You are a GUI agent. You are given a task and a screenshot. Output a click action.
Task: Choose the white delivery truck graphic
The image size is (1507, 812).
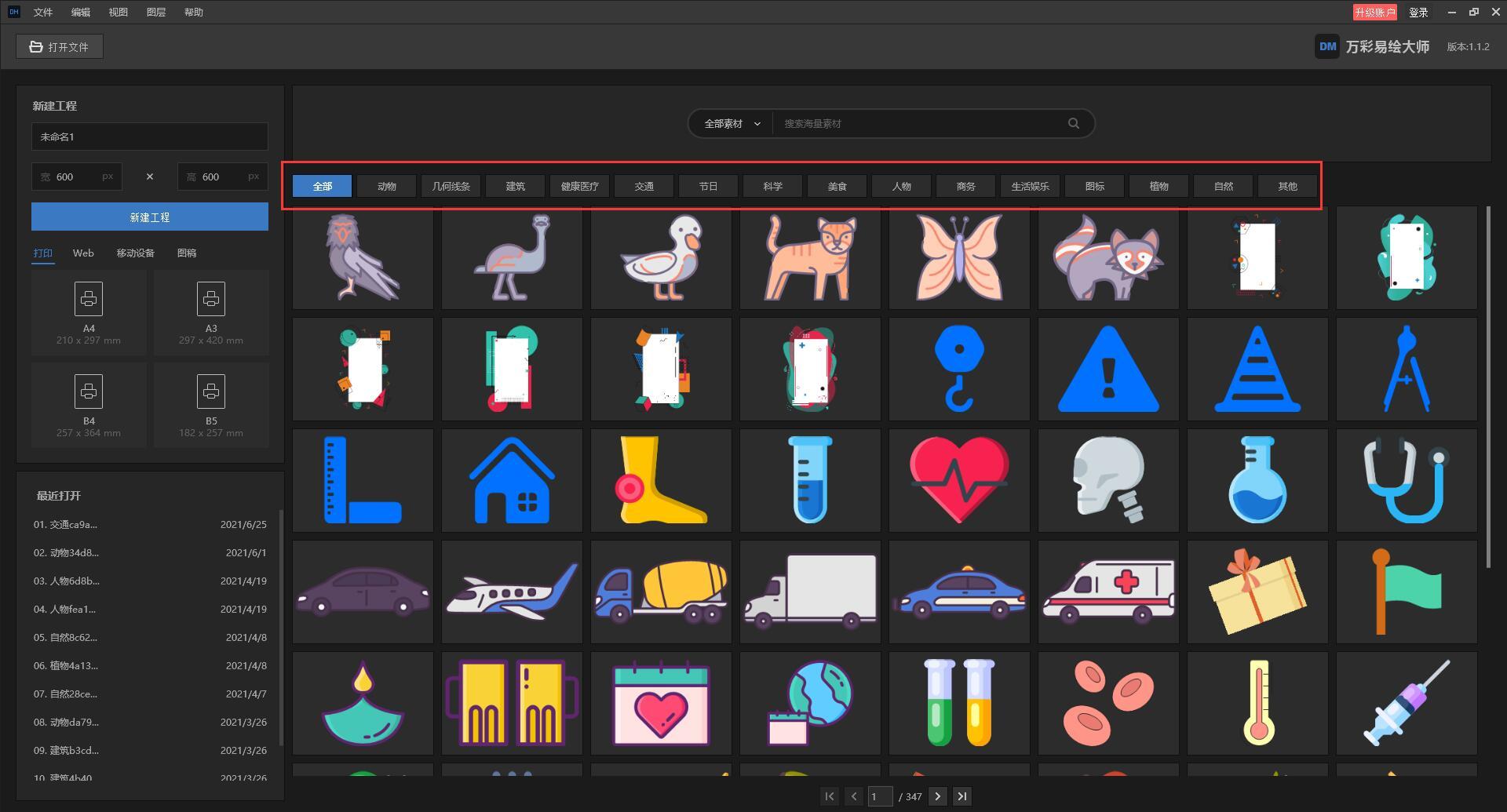pyautogui.click(x=810, y=592)
